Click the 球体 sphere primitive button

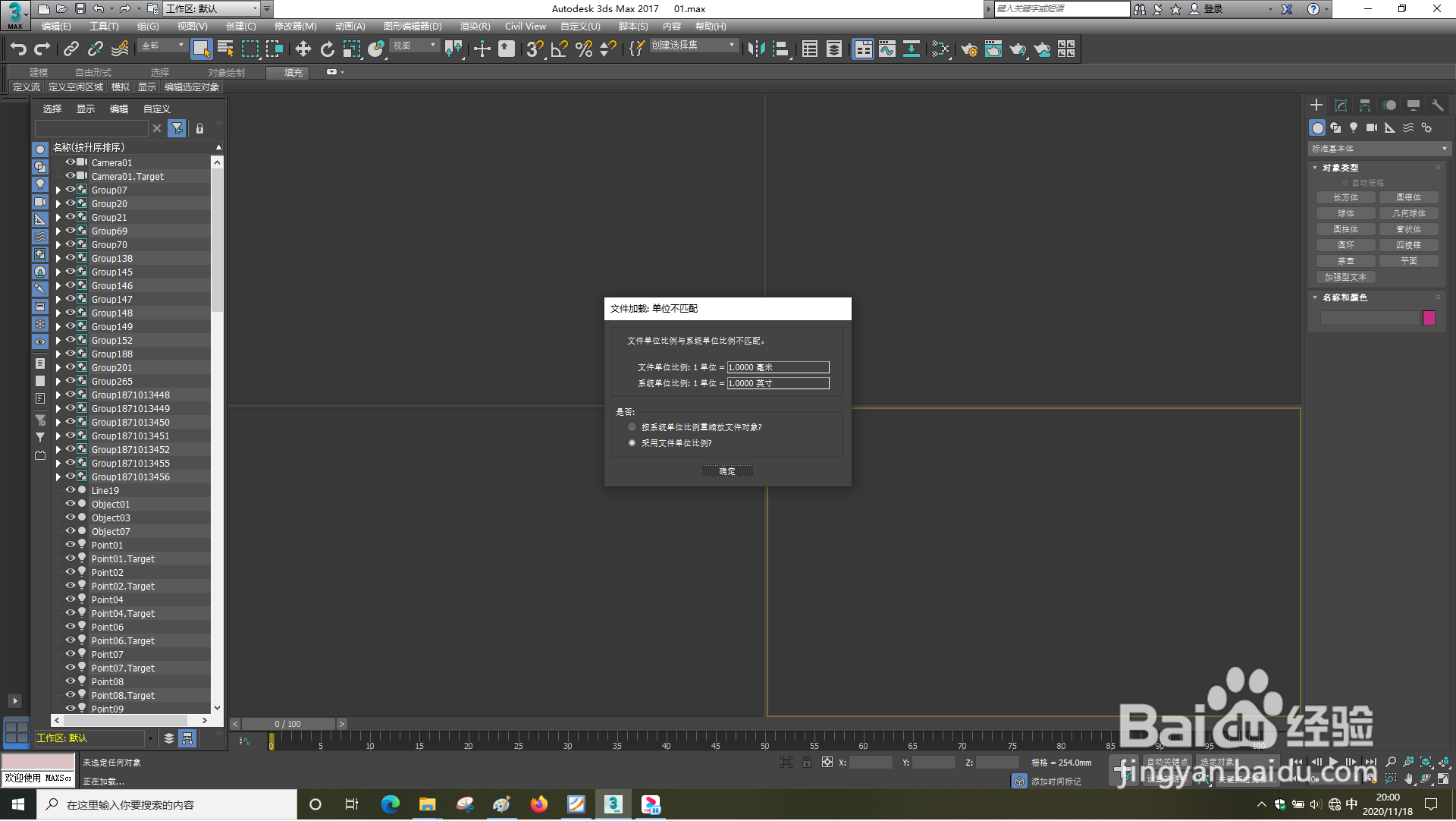[1346, 213]
